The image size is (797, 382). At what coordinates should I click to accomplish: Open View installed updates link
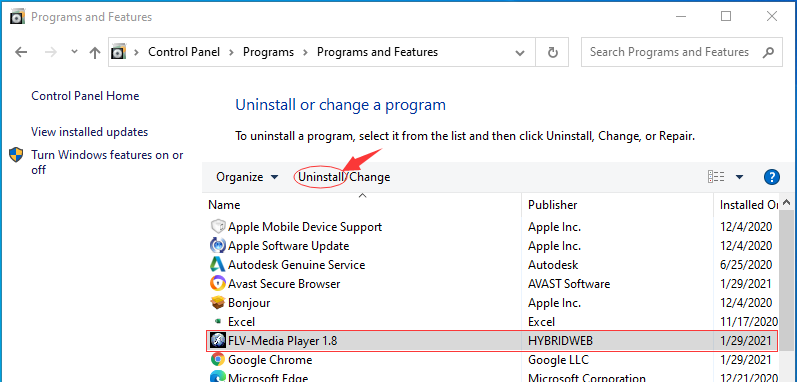89,132
